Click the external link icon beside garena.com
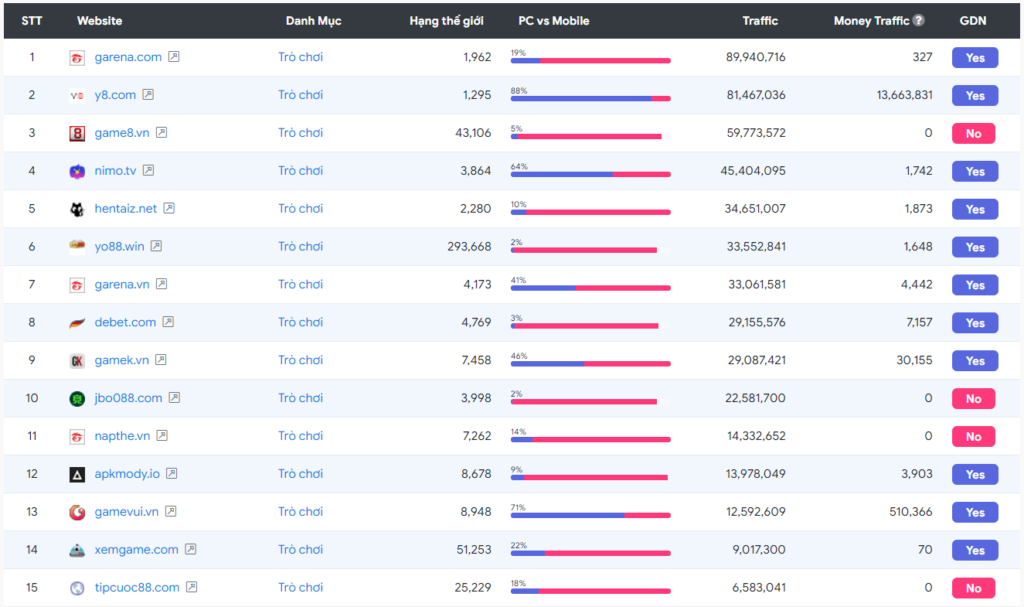1024x607 pixels. tap(174, 57)
